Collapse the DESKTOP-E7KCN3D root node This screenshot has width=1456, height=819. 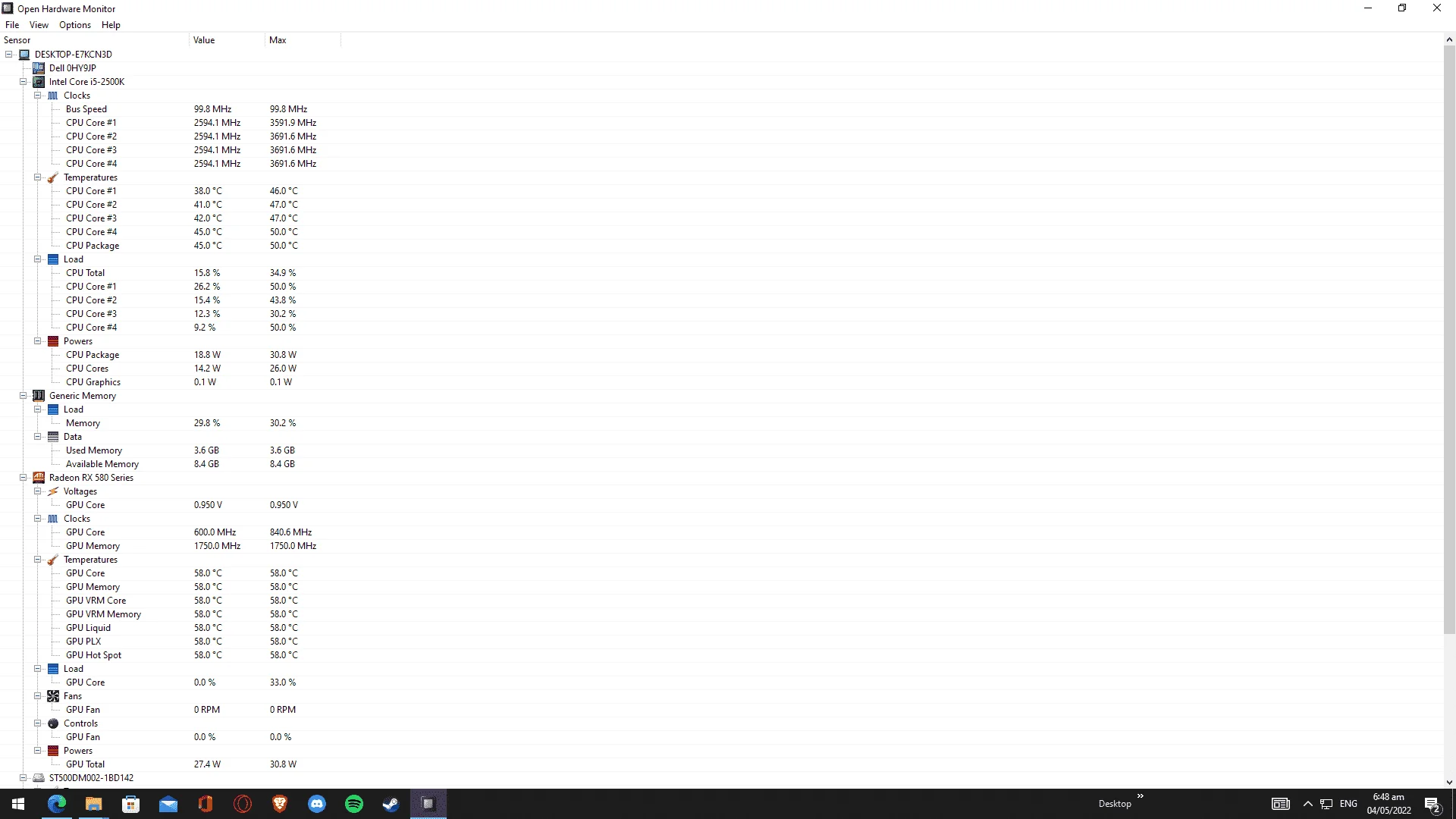pyautogui.click(x=9, y=55)
